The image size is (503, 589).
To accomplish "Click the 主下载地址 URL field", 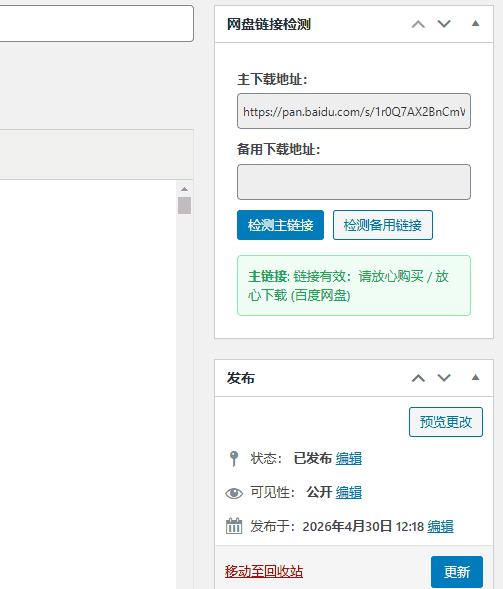I will 353,111.
